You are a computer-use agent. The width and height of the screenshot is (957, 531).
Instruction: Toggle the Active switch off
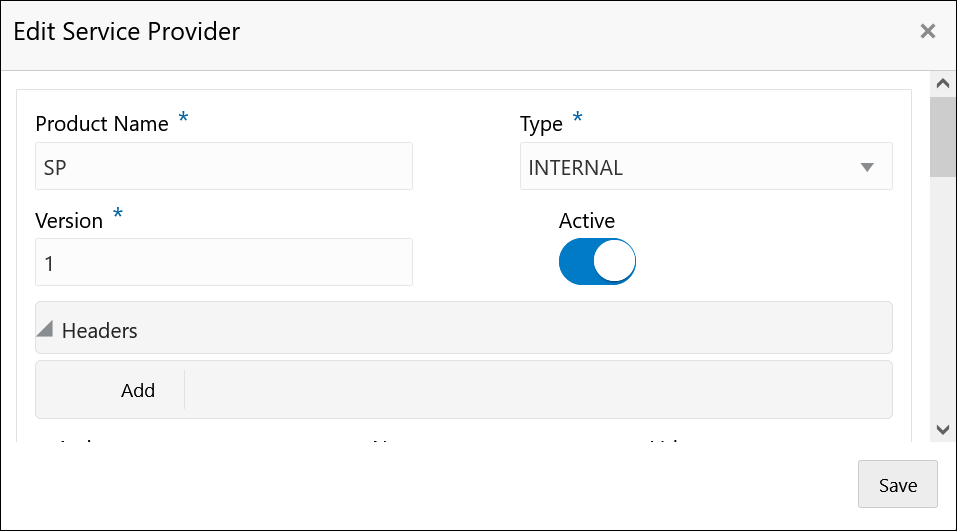(x=597, y=261)
